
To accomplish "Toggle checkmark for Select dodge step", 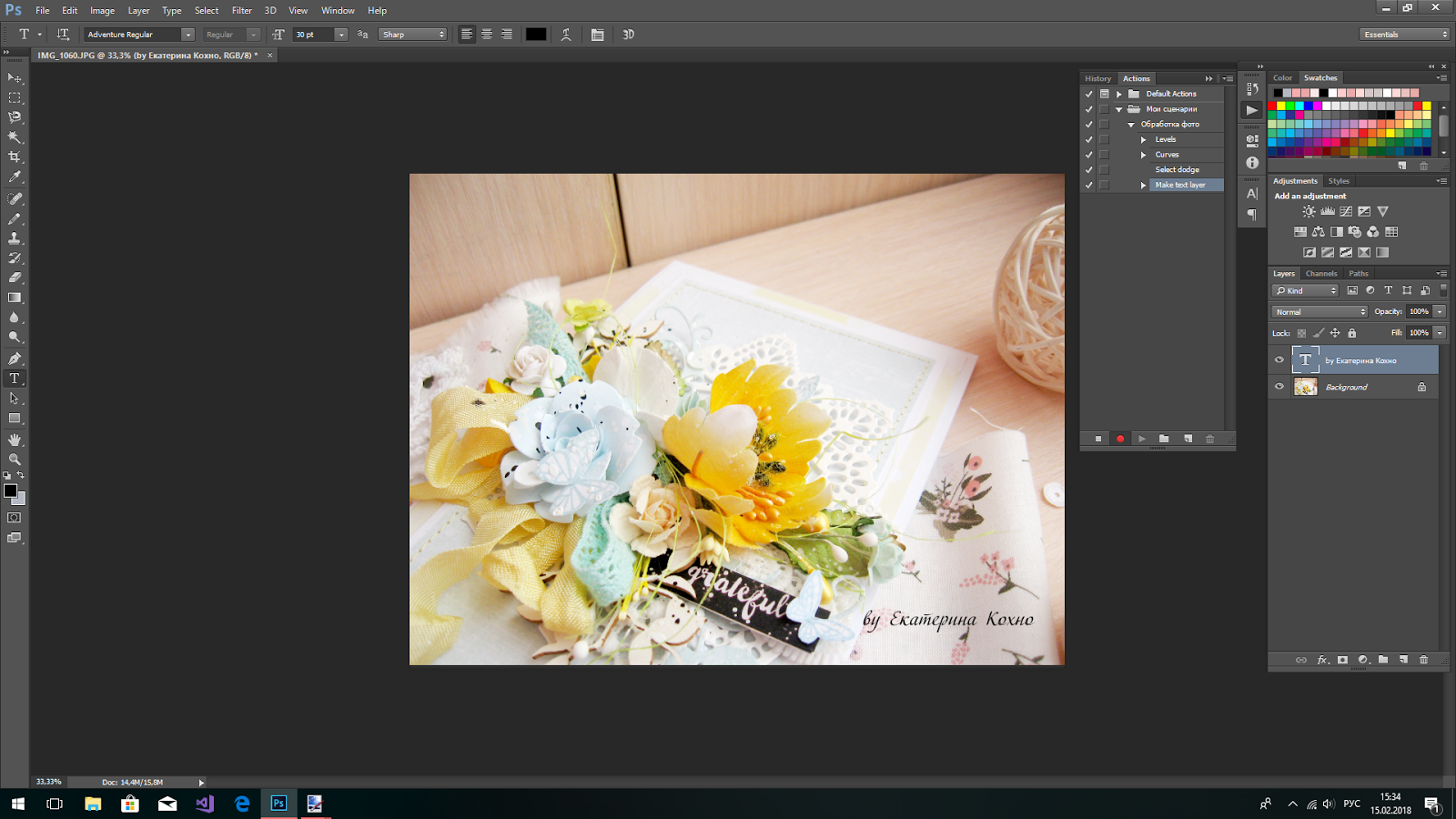I will click(1088, 169).
